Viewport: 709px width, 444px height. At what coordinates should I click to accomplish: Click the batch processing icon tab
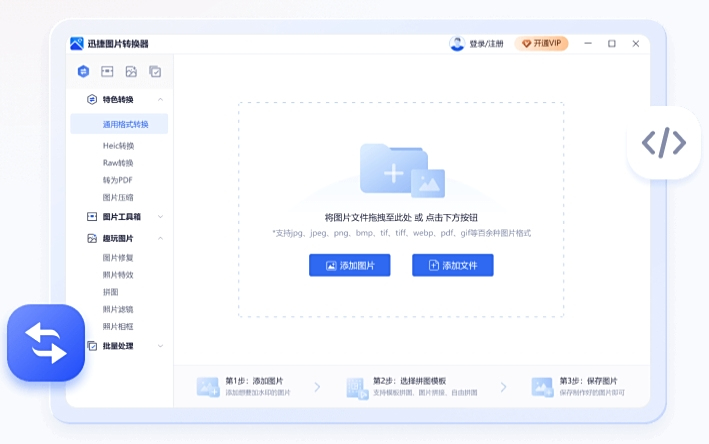(x=155, y=71)
